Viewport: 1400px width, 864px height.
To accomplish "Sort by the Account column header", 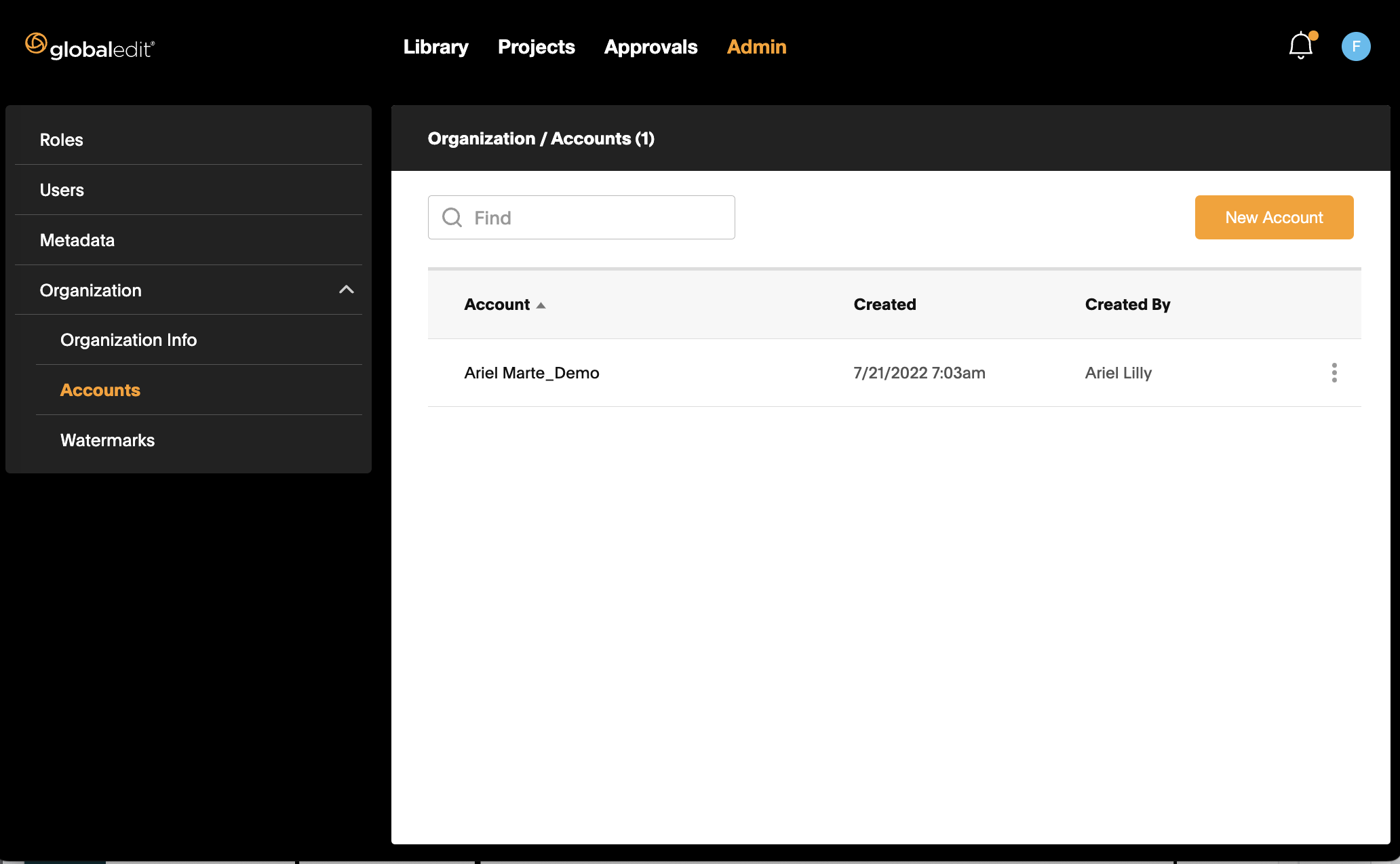I will [497, 305].
